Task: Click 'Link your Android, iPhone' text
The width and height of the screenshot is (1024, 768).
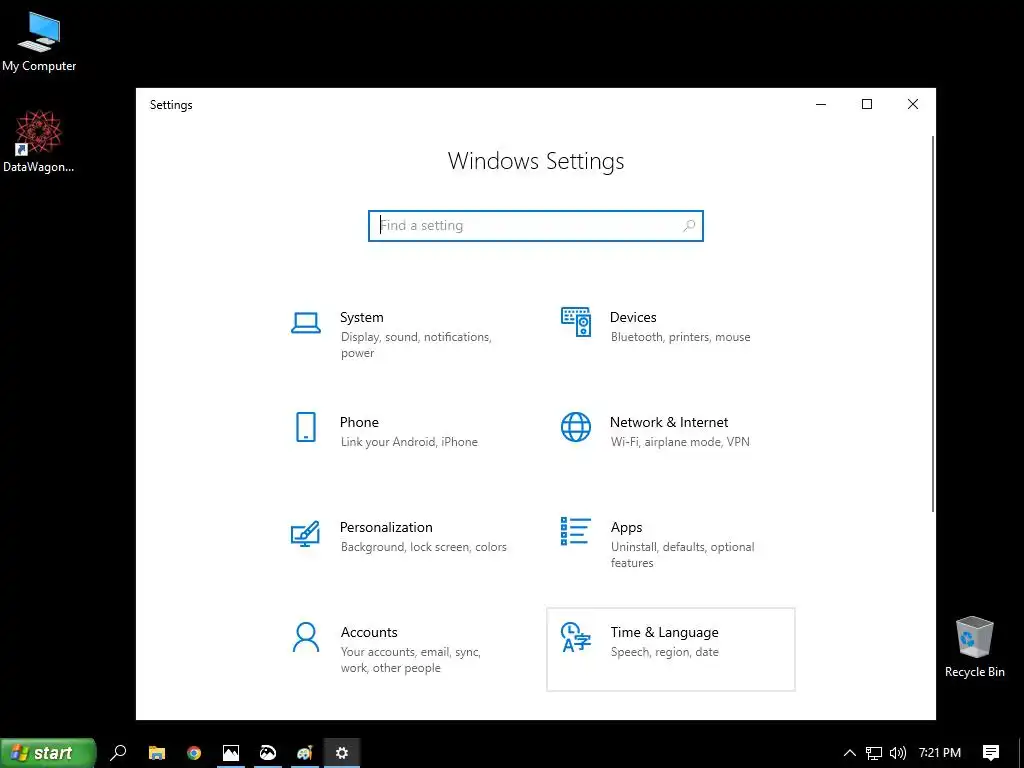Action: point(409,442)
